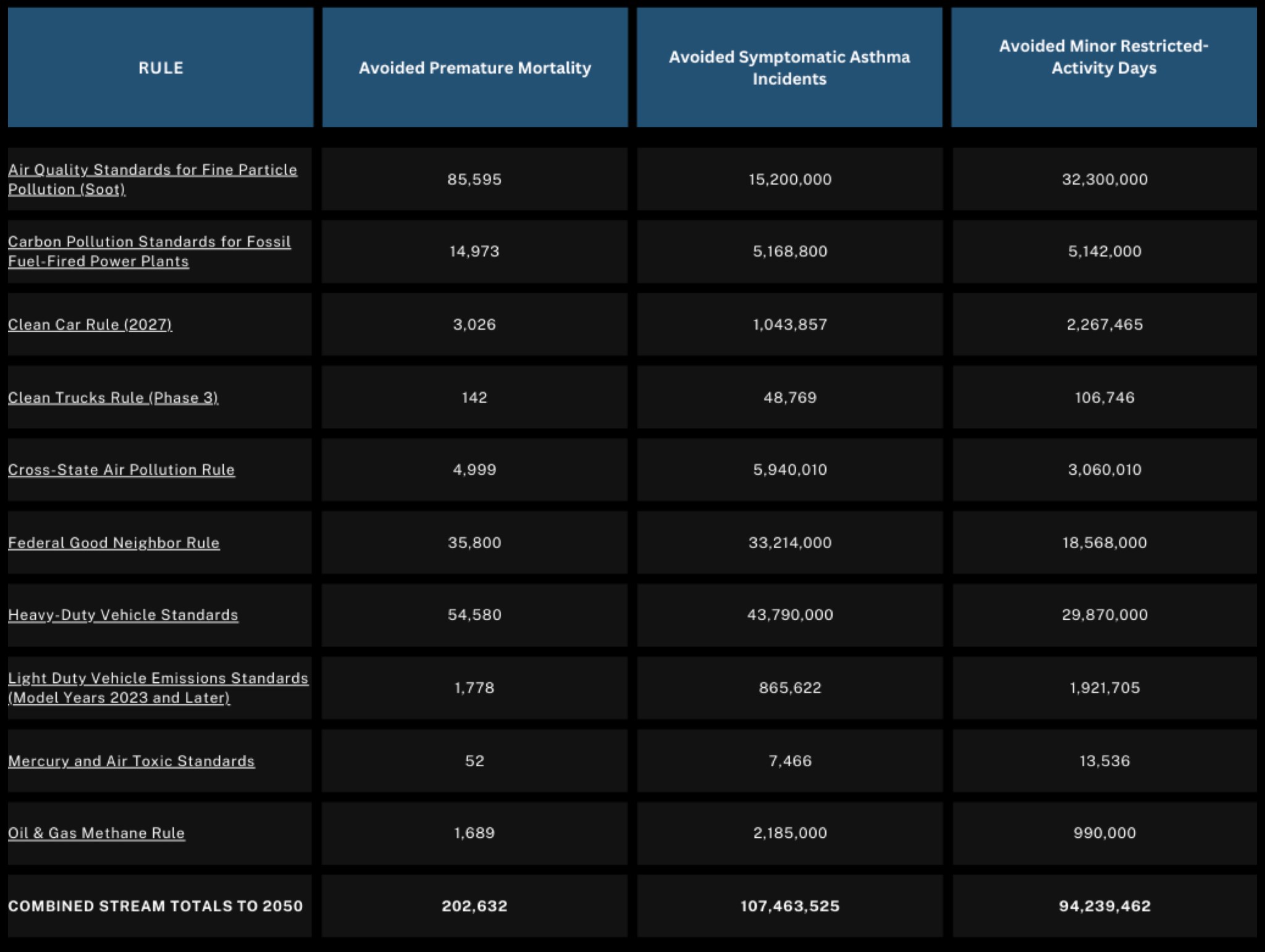This screenshot has width=1265, height=952.
Task: Click the Clean Car Rule (2027) link
Action: (x=90, y=325)
